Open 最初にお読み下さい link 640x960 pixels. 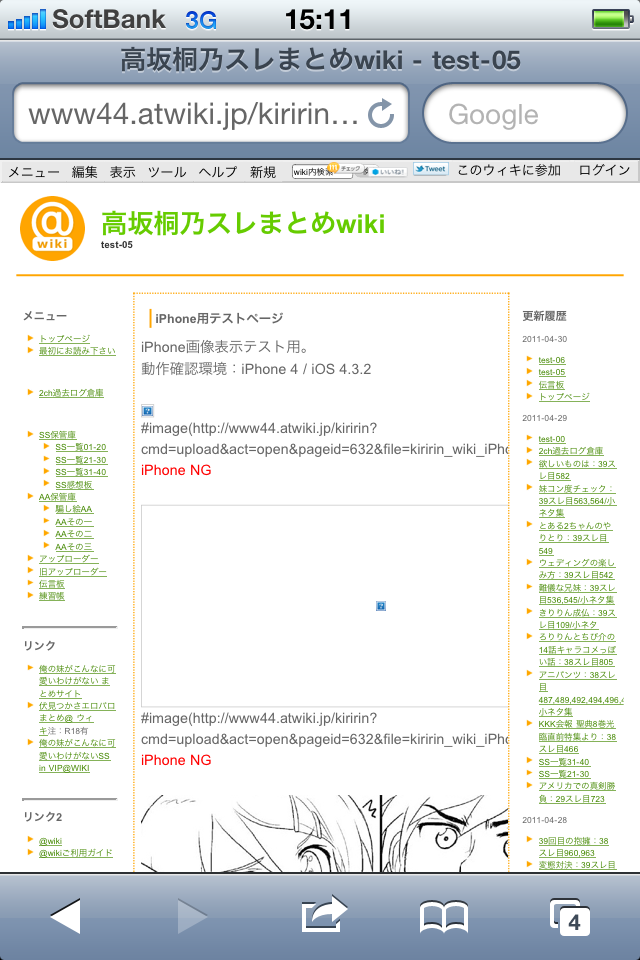click(x=77, y=350)
